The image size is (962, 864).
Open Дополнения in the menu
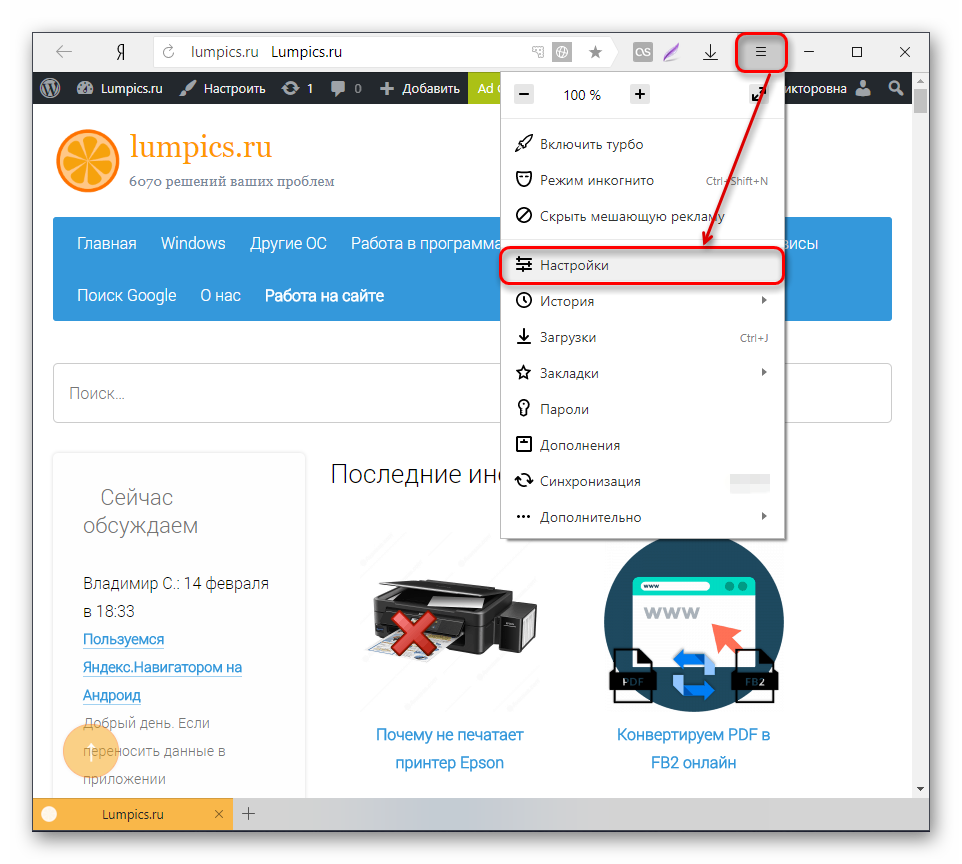click(x=642, y=445)
